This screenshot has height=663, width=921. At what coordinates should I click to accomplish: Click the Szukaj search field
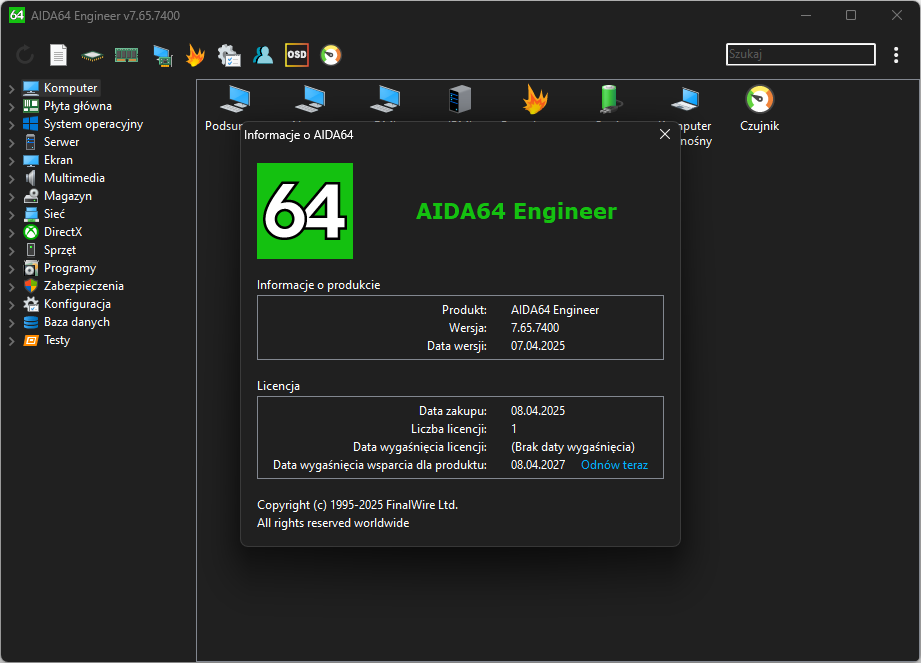pyautogui.click(x=801, y=54)
